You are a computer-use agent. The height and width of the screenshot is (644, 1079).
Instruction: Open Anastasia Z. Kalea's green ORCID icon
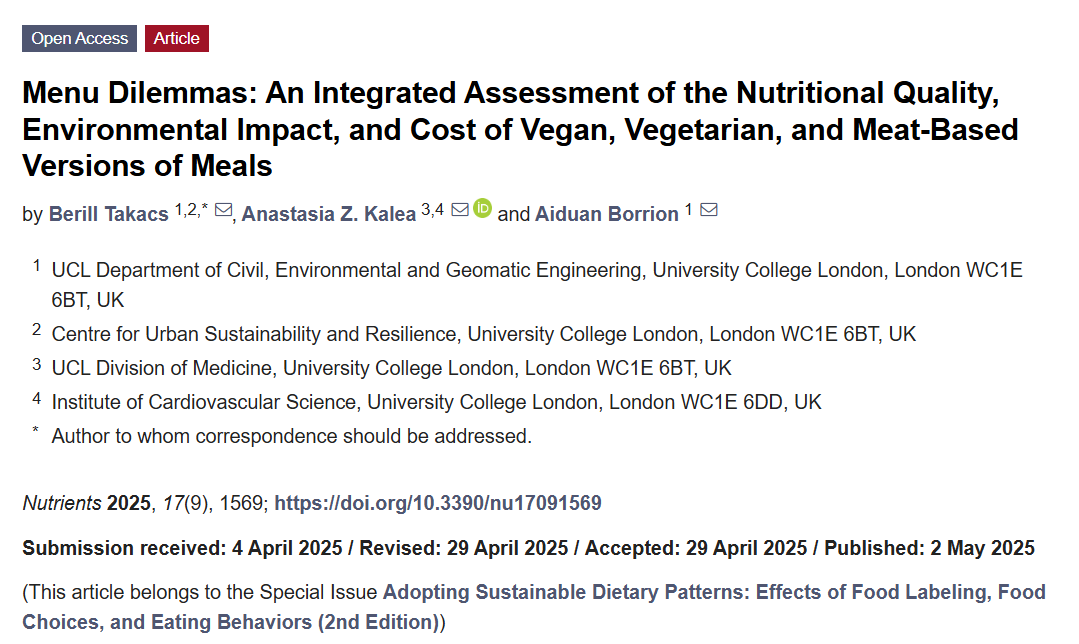tap(483, 208)
